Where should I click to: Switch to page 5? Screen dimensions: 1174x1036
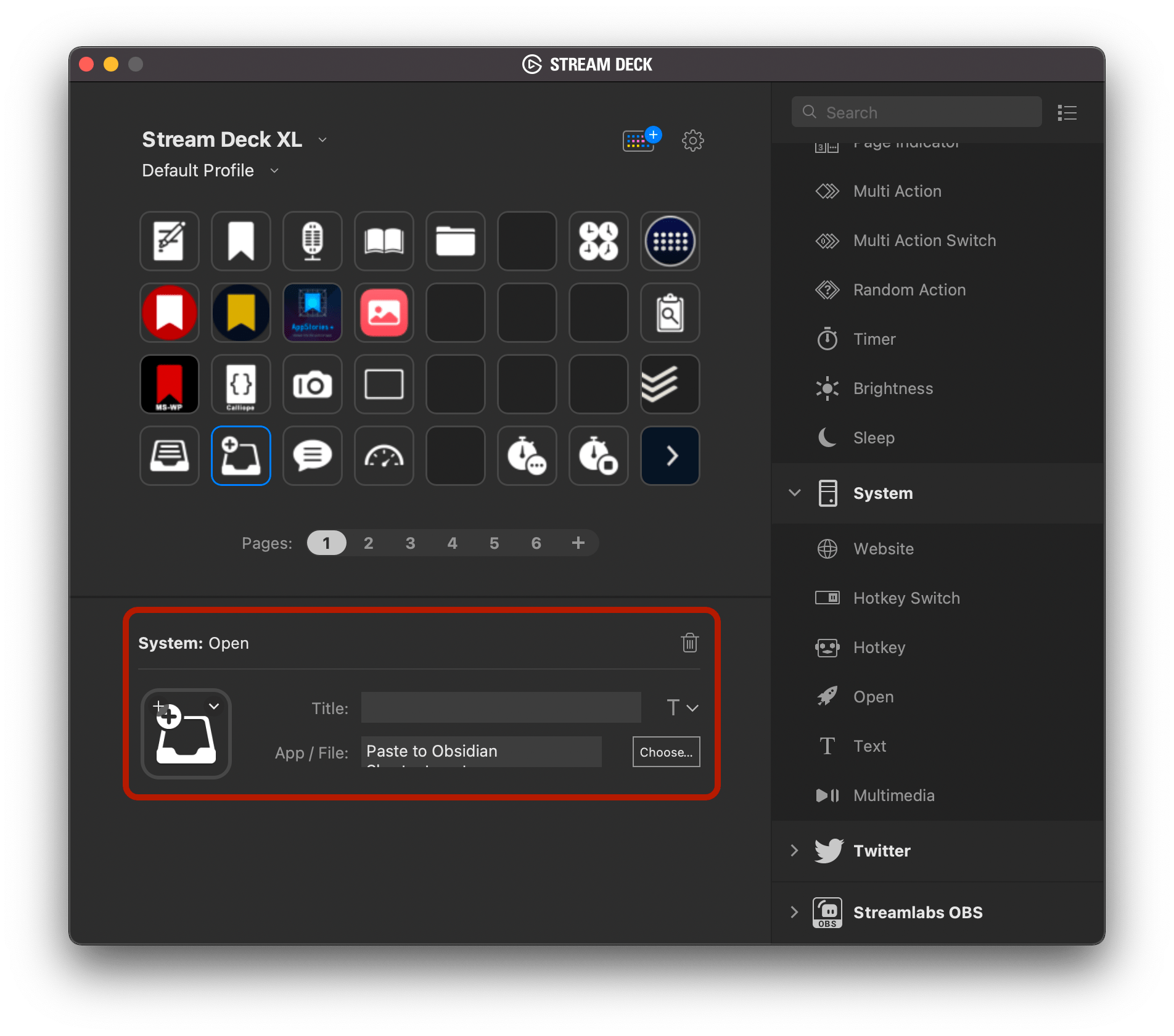494,543
